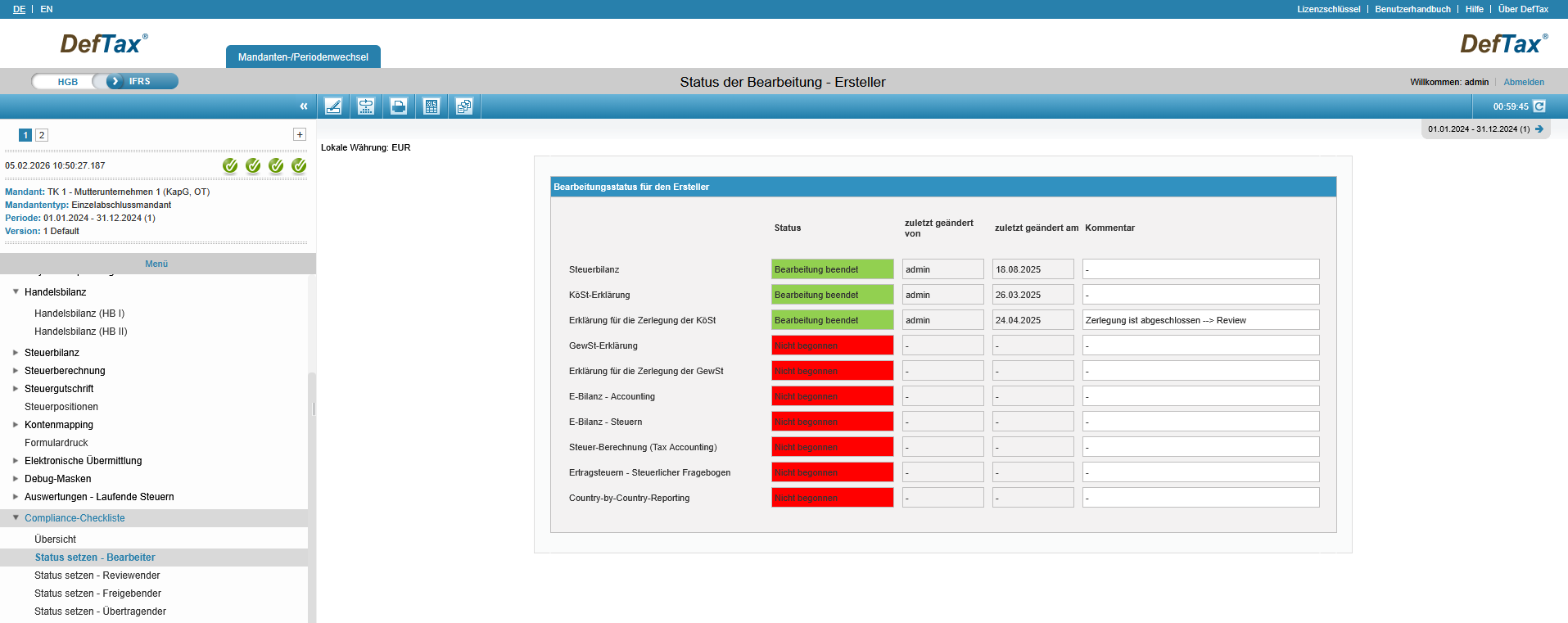Click the print toolbar icon
Image resolution: width=1568 pixels, height=623 pixels.
[399, 106]
